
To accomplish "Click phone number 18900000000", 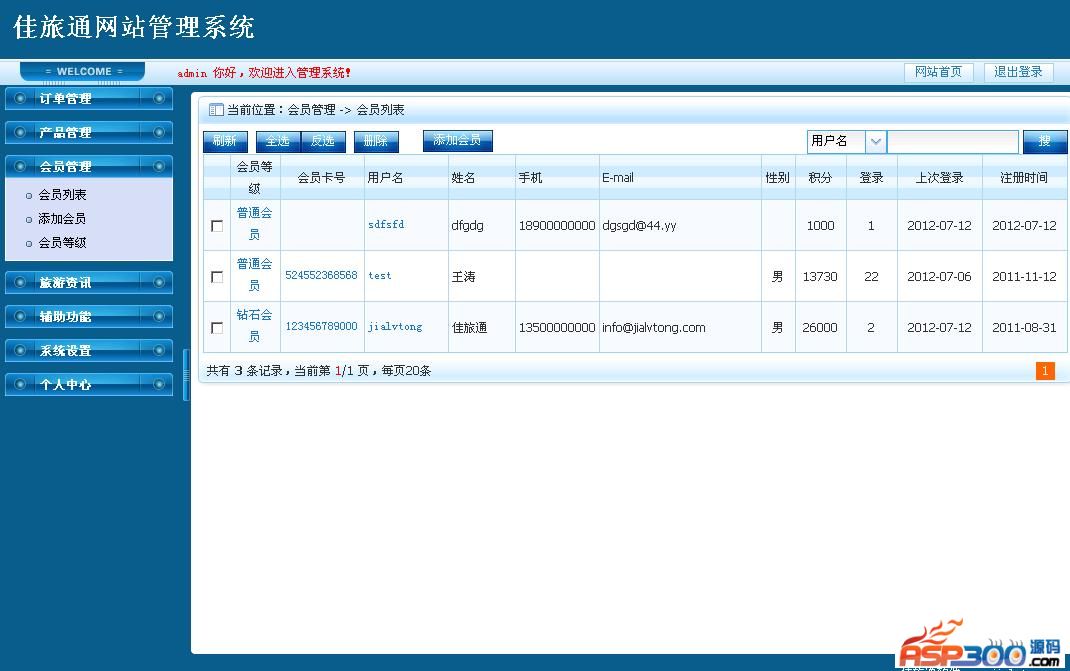I will point(557,225).
